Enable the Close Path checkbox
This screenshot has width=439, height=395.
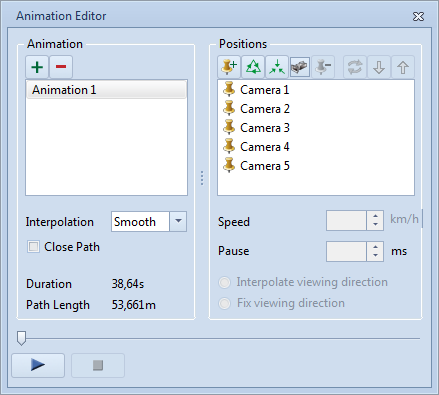pos(33,247)
